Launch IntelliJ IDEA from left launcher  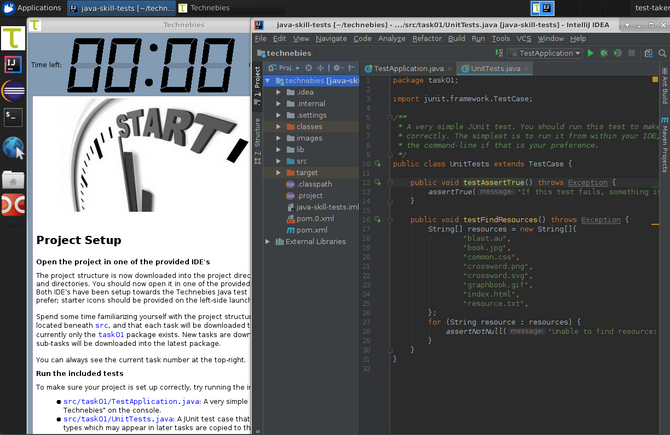coord(13,65)
